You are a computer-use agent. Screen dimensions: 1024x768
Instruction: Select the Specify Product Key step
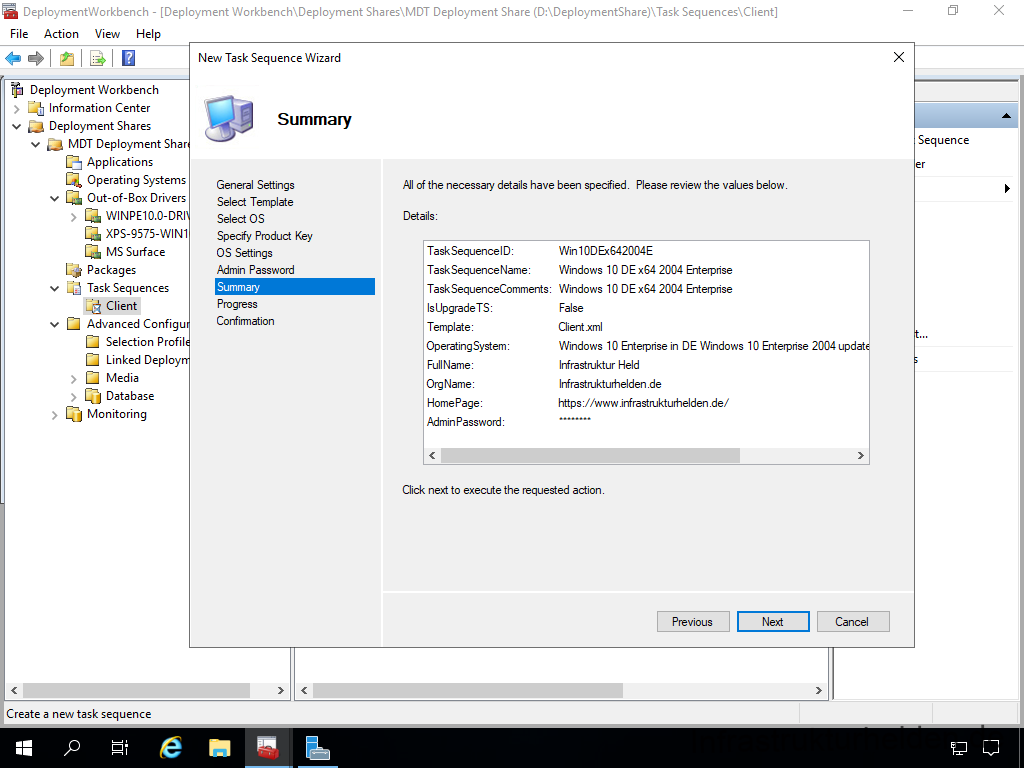(264, 236)
